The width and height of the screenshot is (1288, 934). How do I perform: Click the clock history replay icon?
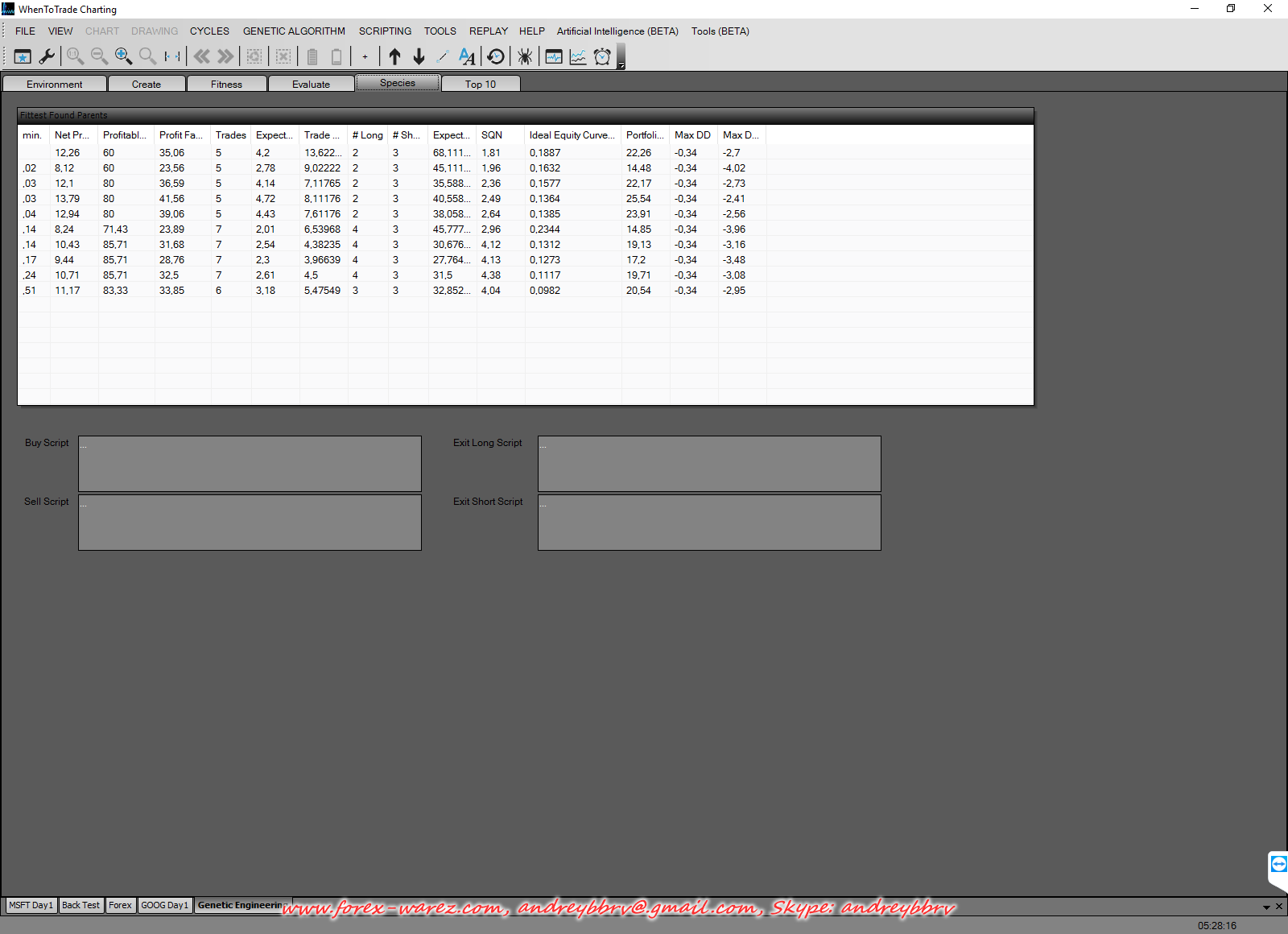tap(496, 56)
